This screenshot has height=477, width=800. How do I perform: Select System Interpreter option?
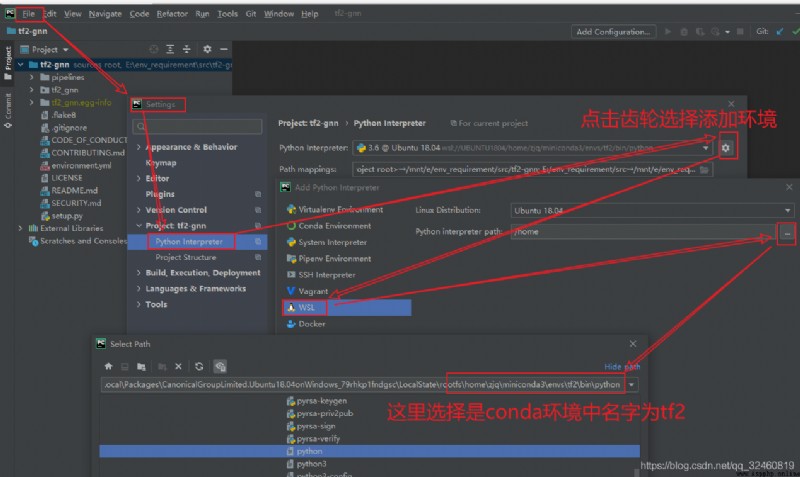pos(327,242)
